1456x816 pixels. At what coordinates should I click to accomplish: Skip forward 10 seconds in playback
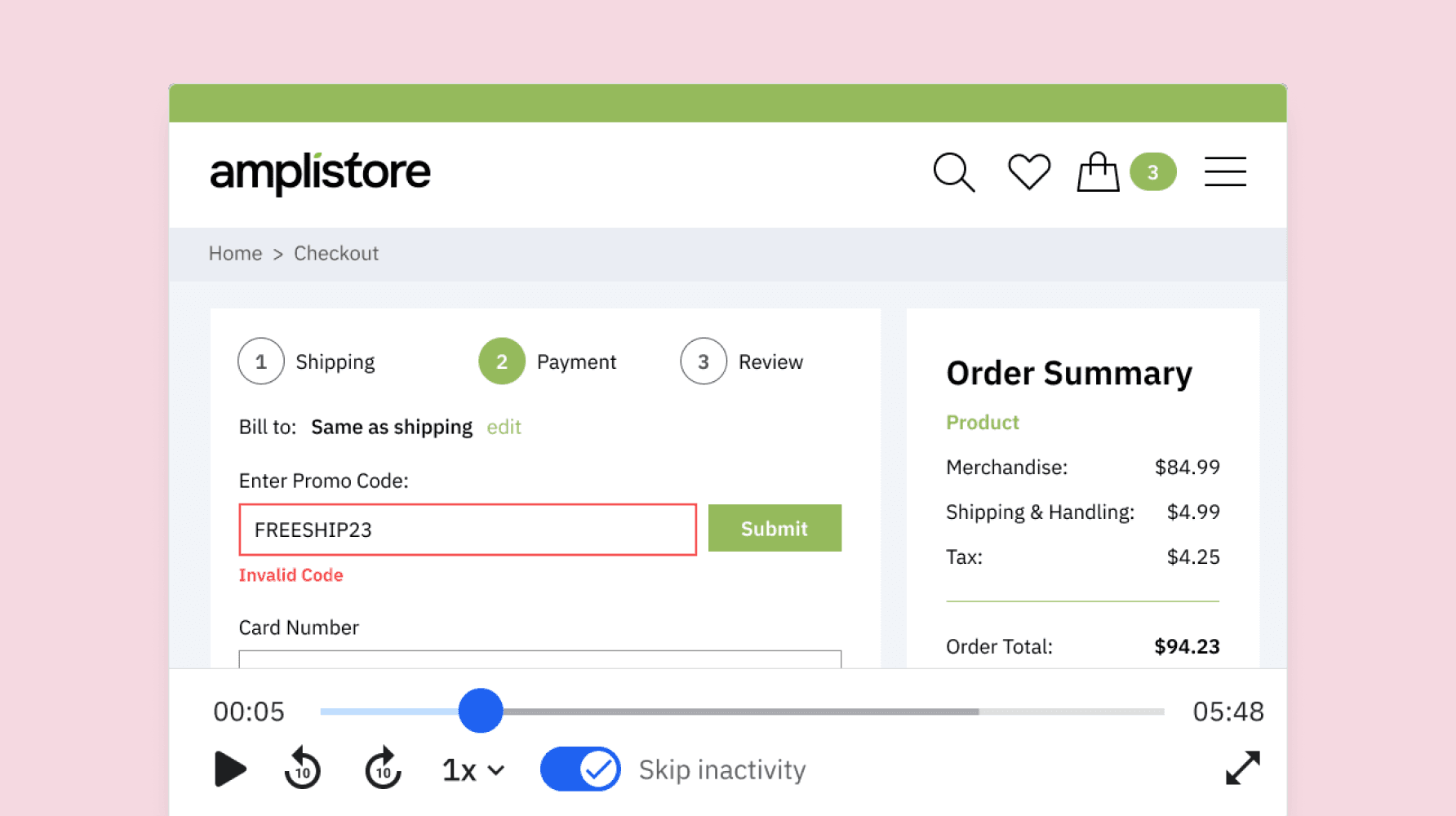tap(380, 768)
